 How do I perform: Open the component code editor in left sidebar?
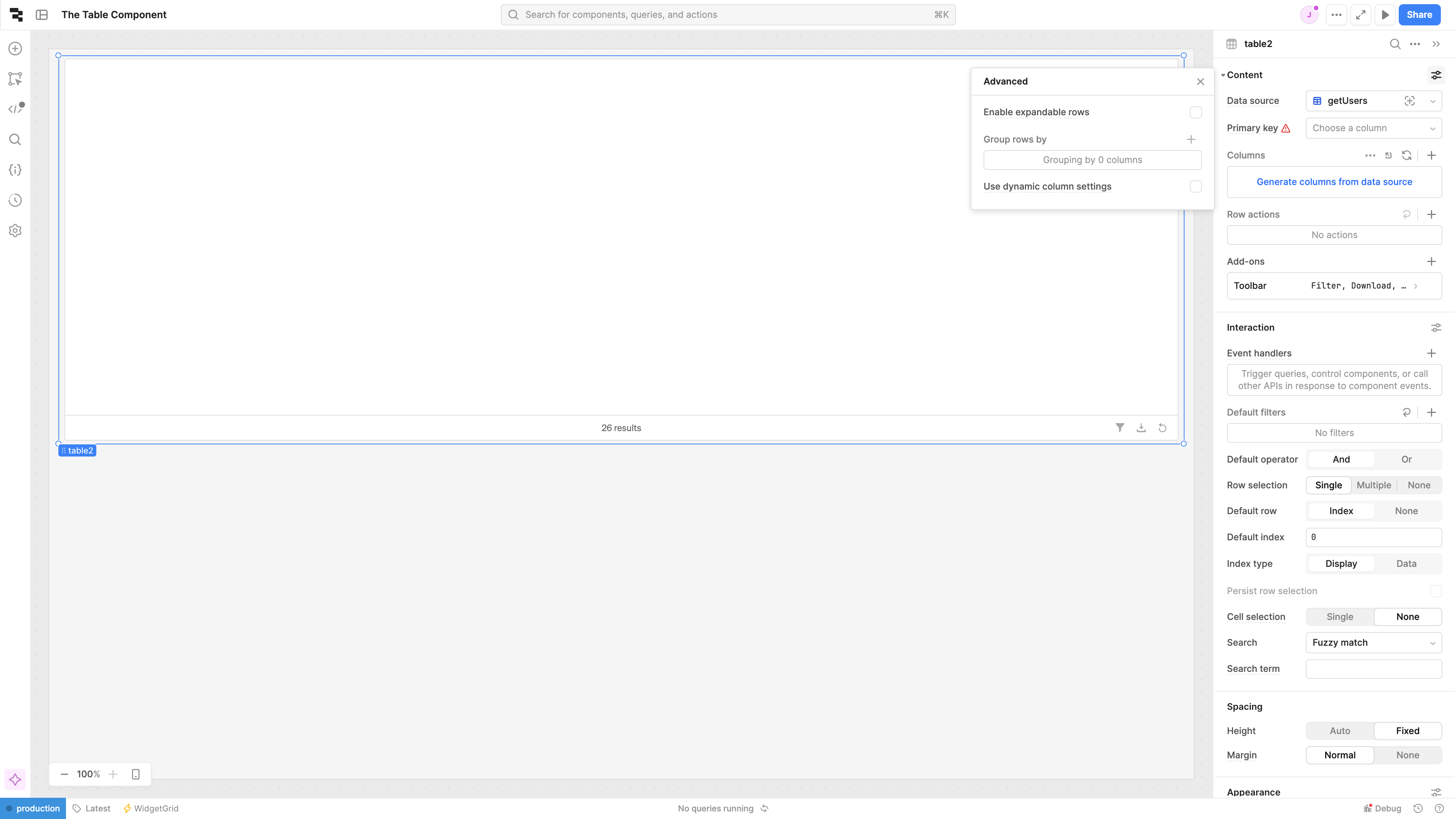pos(14,108)
